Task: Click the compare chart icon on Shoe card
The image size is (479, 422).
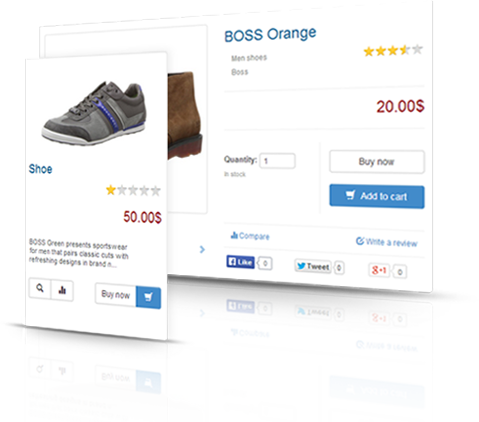Action: click(62, 290)
